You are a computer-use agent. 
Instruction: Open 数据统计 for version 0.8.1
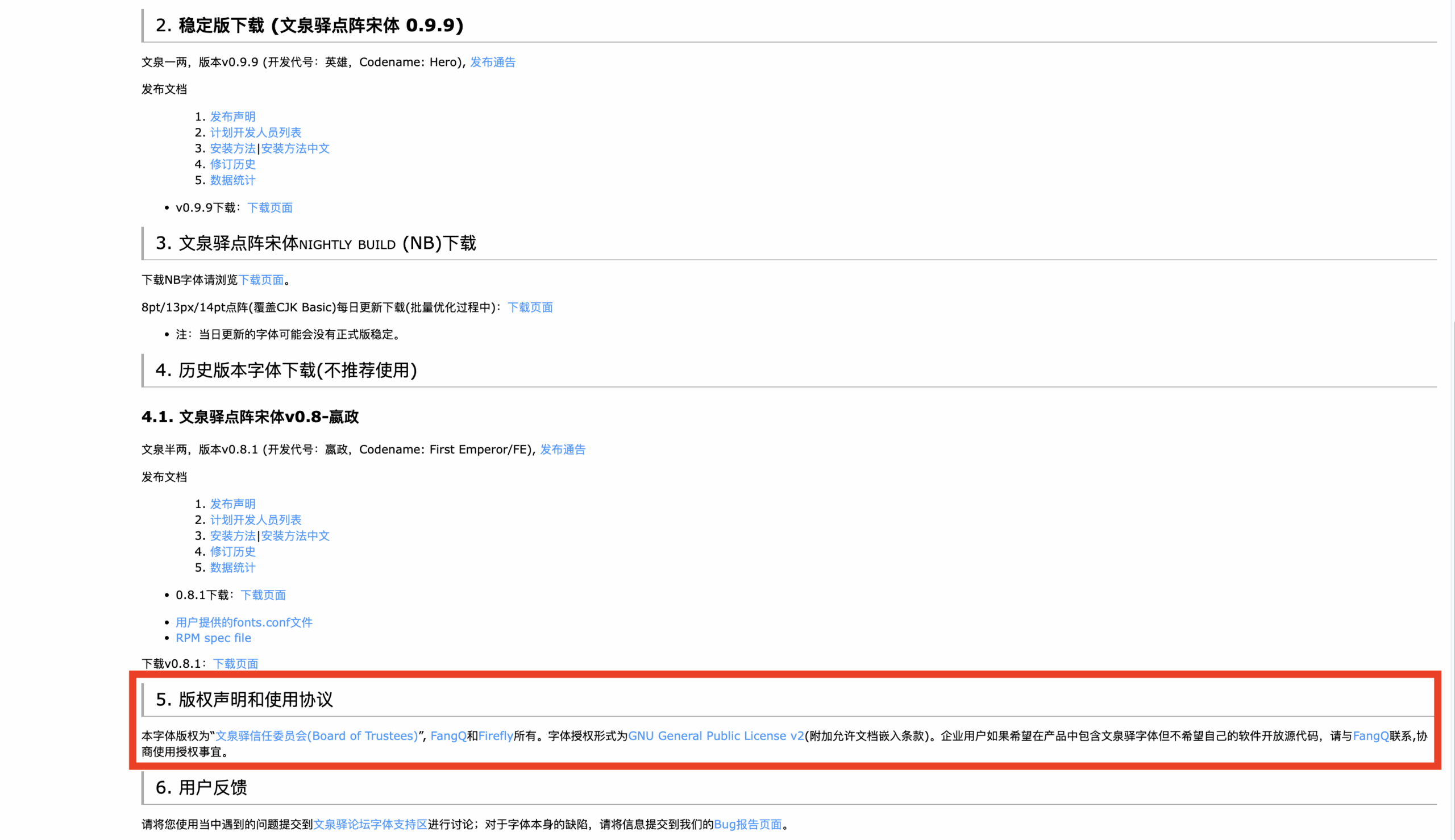pos(232,567)
